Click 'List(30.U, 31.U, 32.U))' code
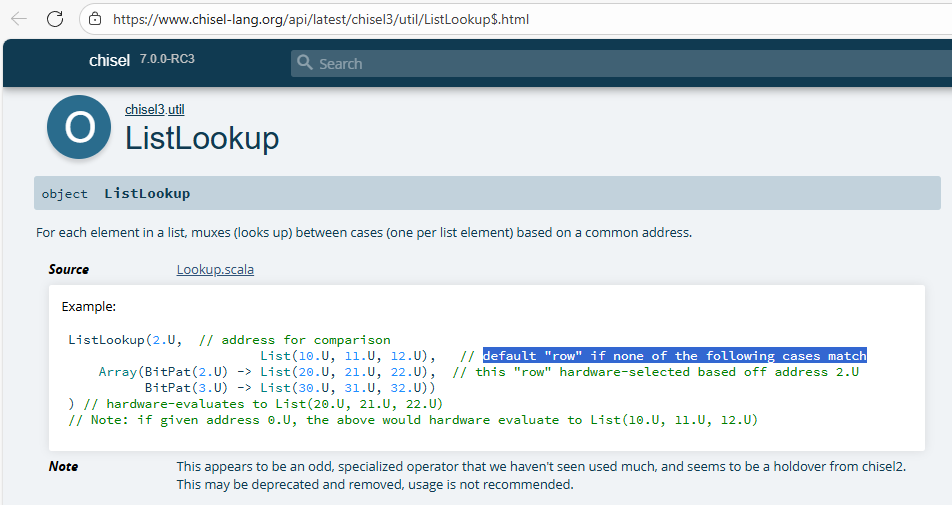Viewport: 952px width, 505px height. [x=348, y=388]
